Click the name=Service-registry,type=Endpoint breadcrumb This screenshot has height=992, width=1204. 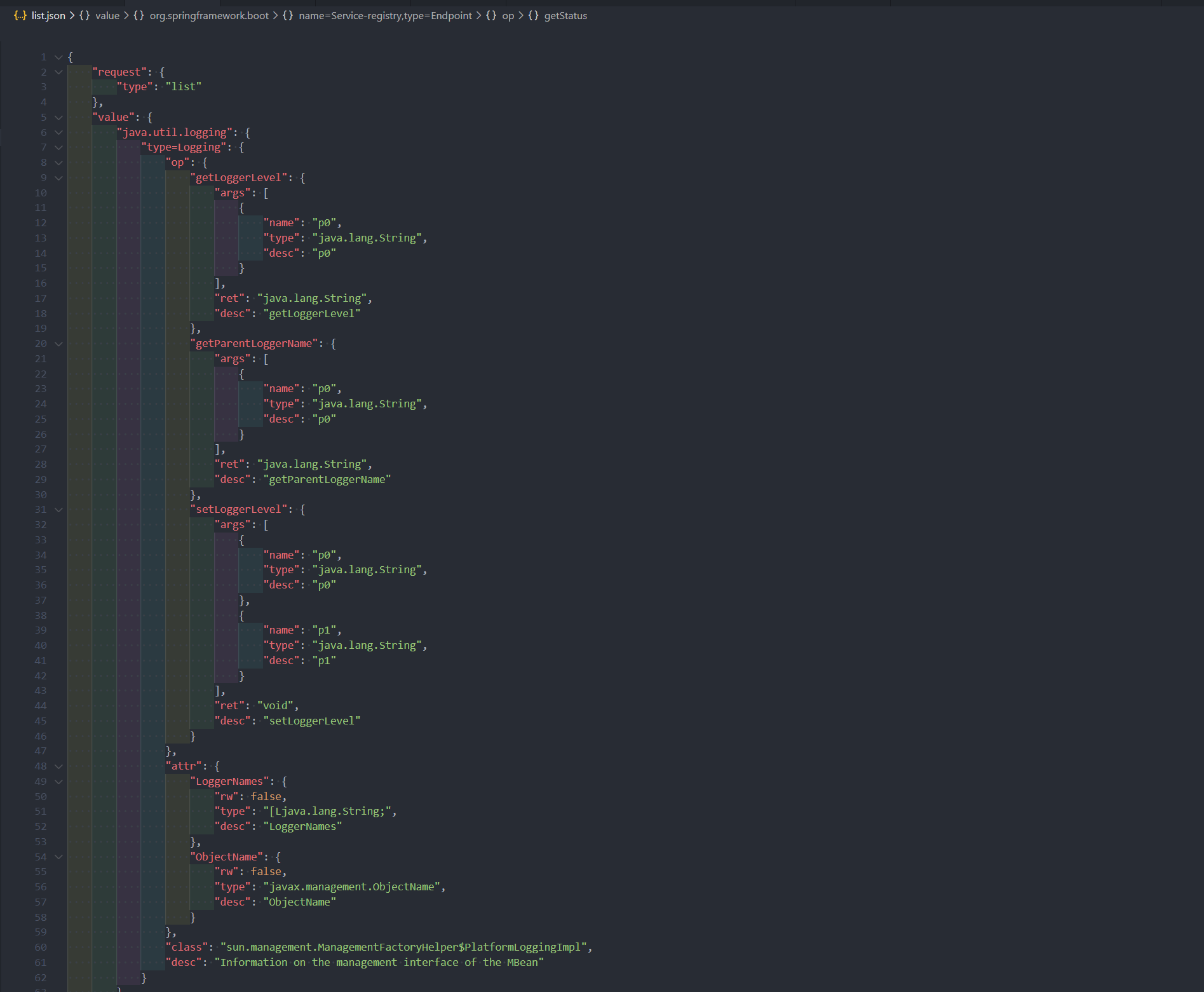(x=385, y=16)
